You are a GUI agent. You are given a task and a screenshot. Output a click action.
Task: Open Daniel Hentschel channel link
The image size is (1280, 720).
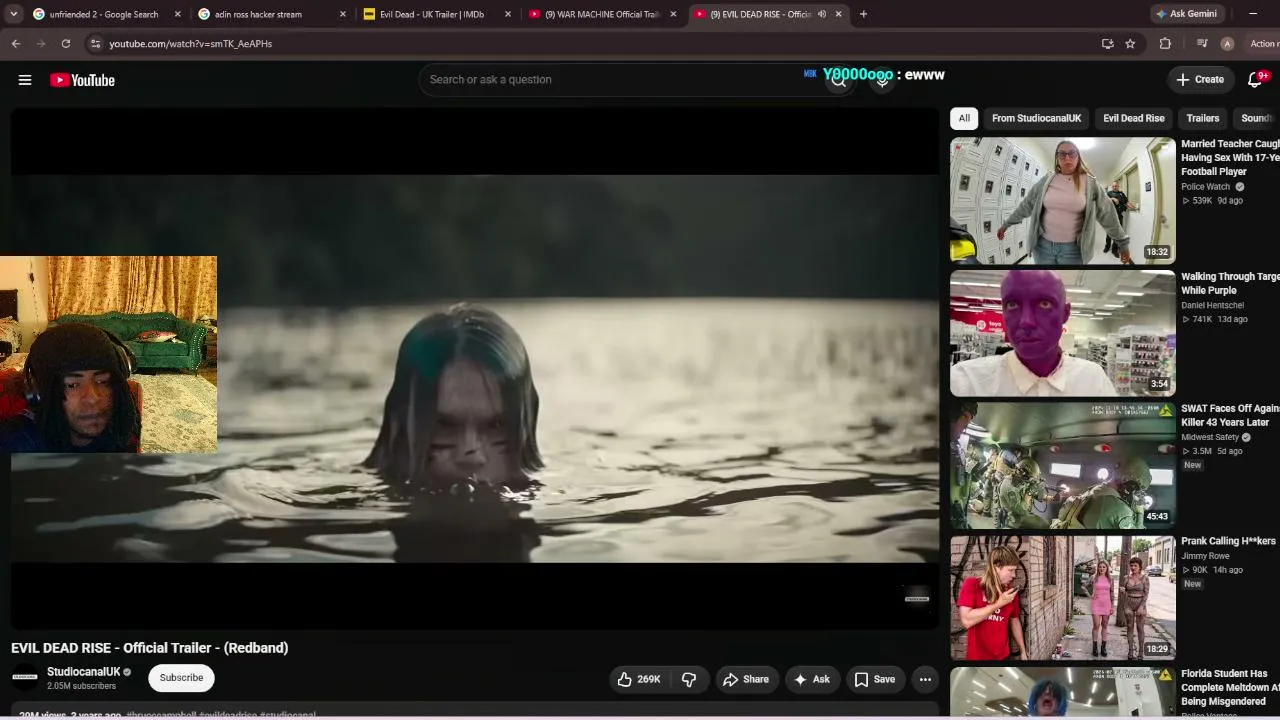[1213, 305]
